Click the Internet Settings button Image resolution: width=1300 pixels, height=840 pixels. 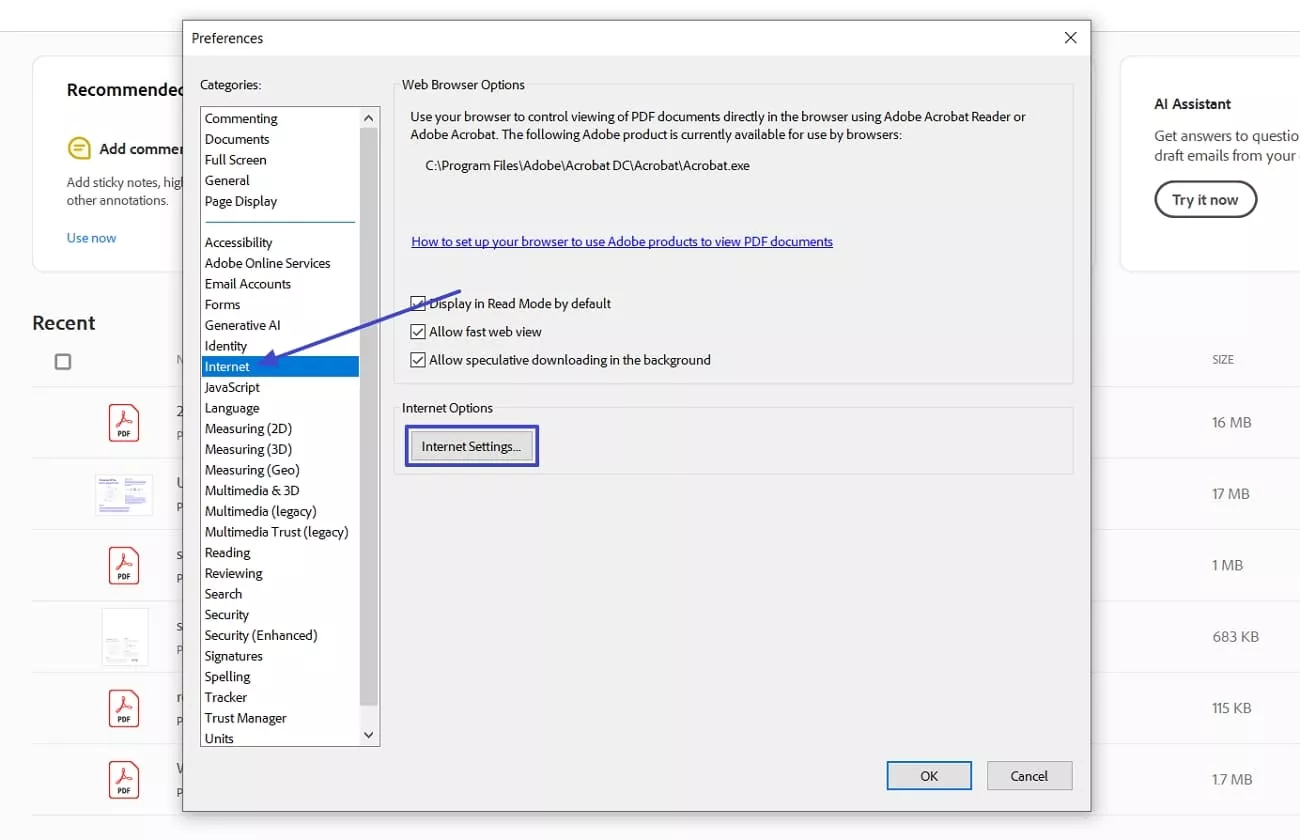(x=471, y=445)
